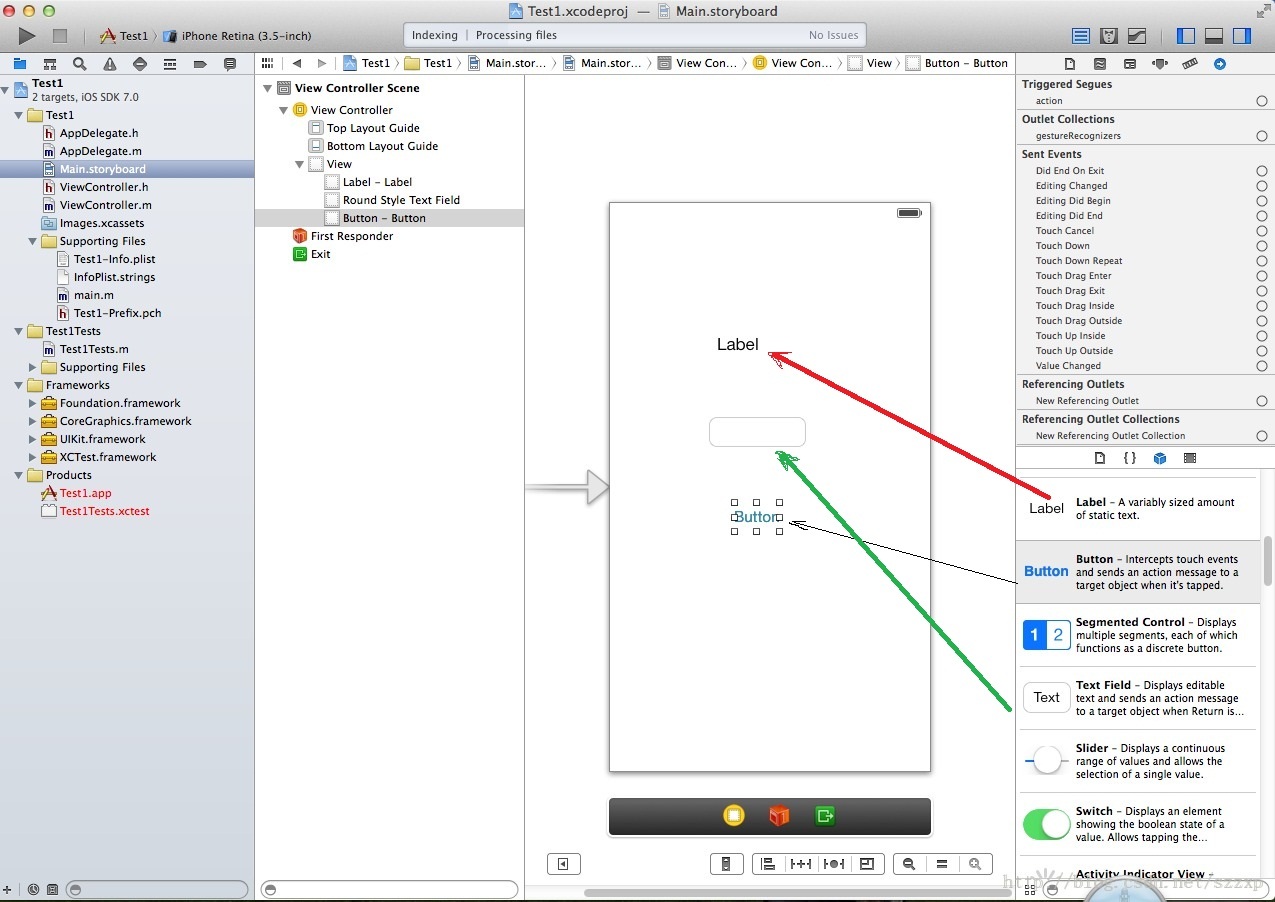The height and width of the screenshot is (902, 1275).
Task: Collapse the Frameworks group
Action: [19, 385]
